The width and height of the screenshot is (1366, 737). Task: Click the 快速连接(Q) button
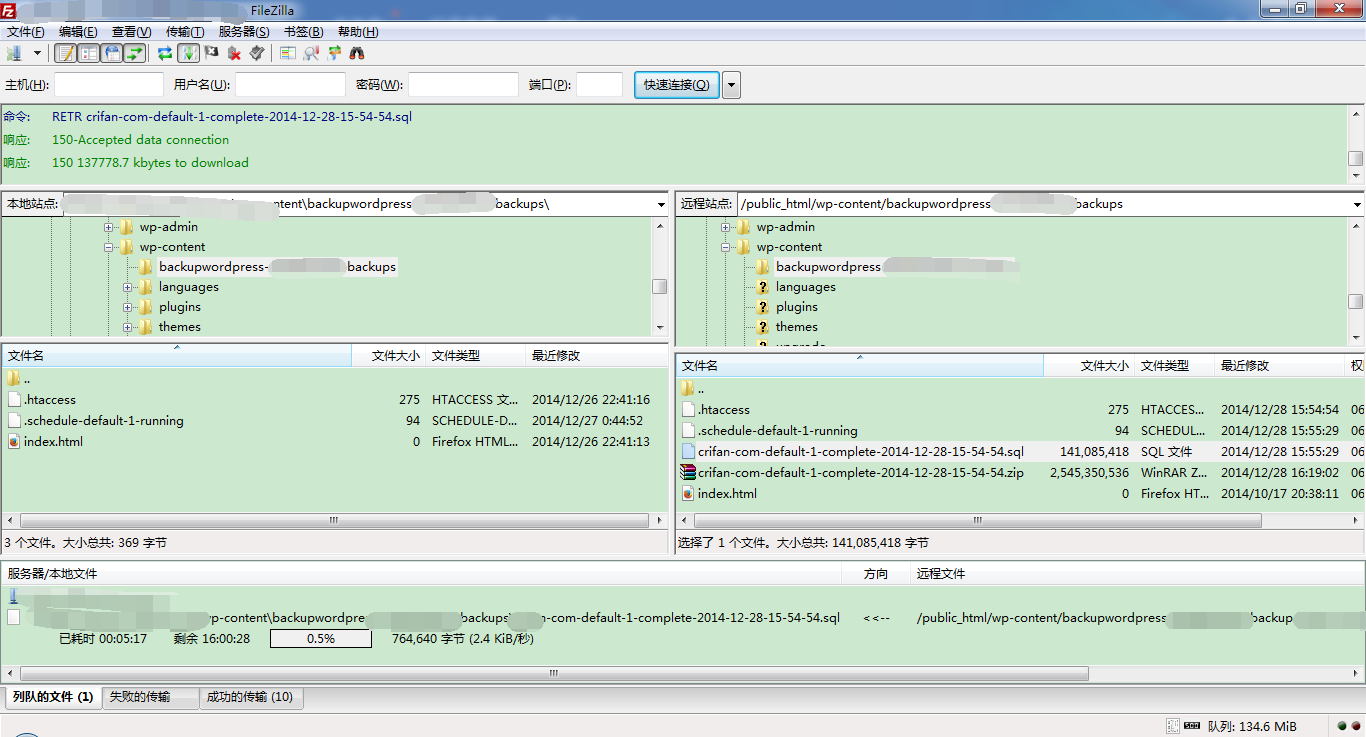click(677, 85)
